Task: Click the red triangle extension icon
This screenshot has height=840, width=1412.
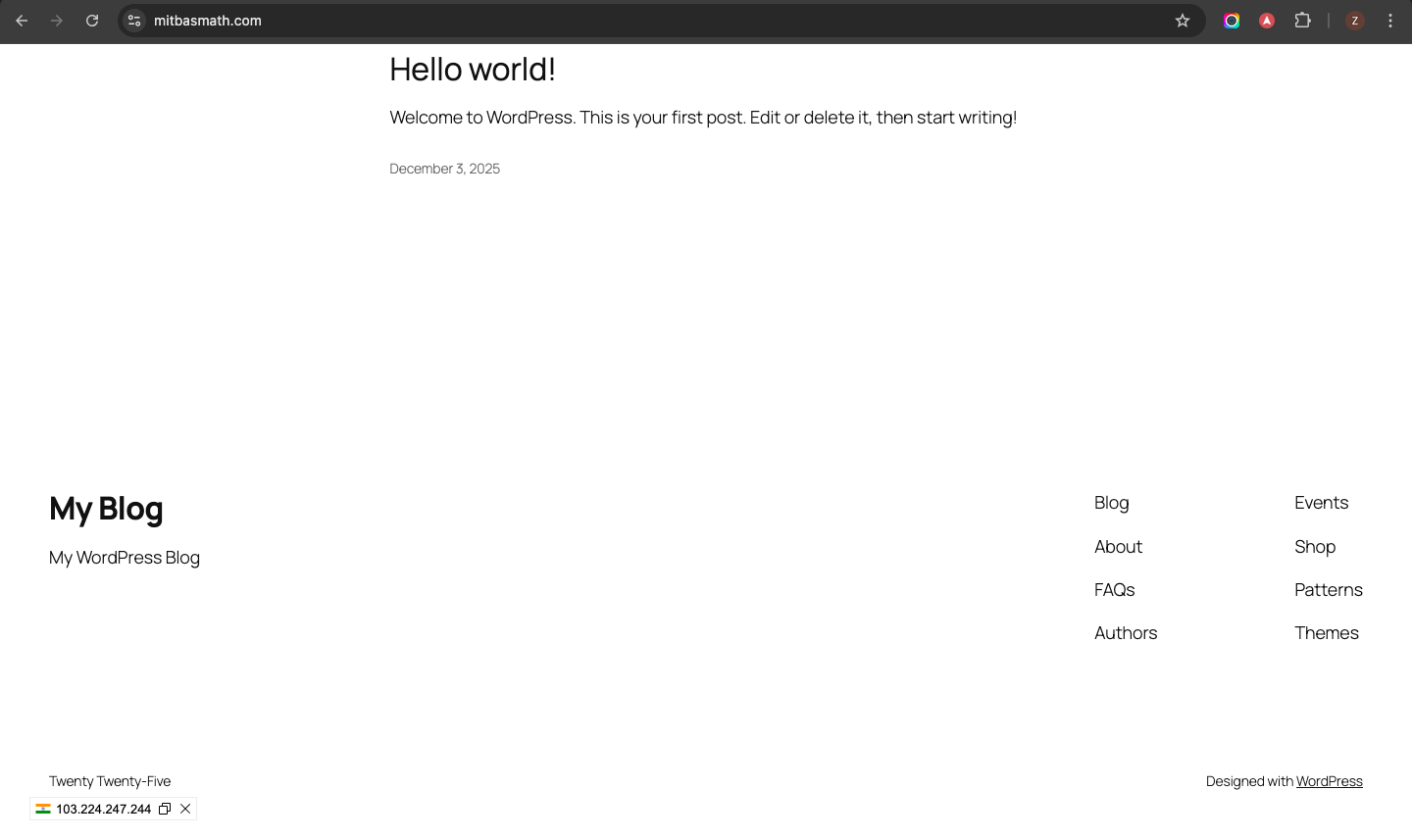Action: click(1267, 21)
